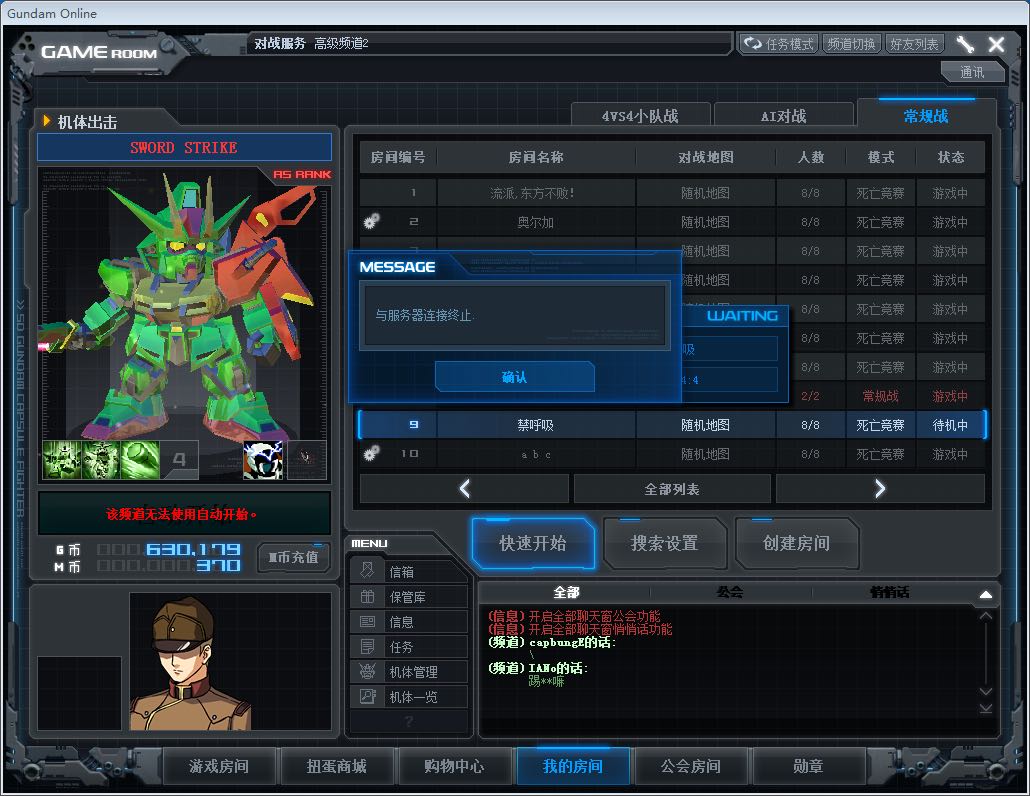Select the first green skill icon under mech
This screenshot has height=796, width=1030.
pyautogui.click(x=62, y=460)
